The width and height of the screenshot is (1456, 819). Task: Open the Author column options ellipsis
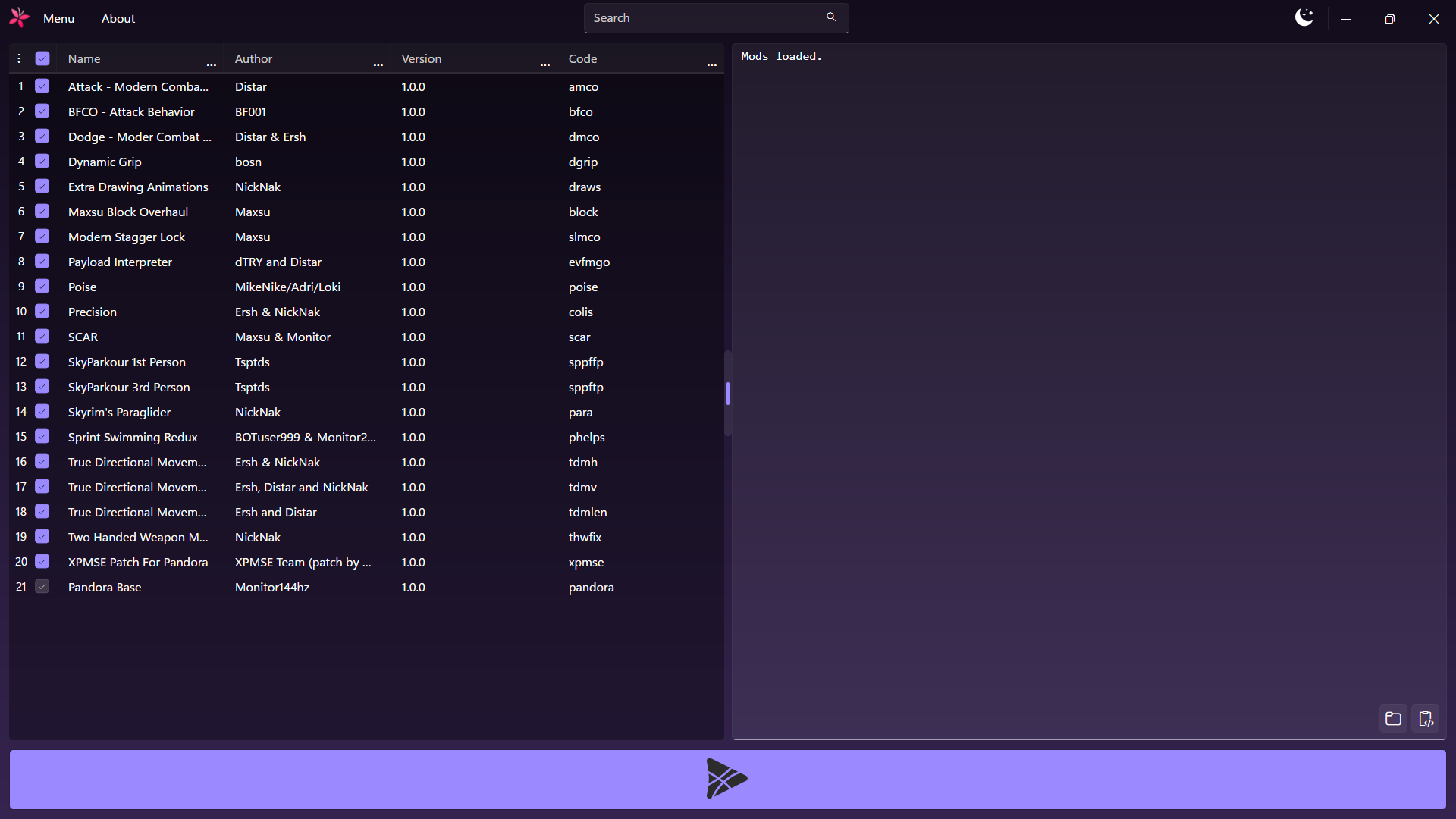[x=378, y=65]
